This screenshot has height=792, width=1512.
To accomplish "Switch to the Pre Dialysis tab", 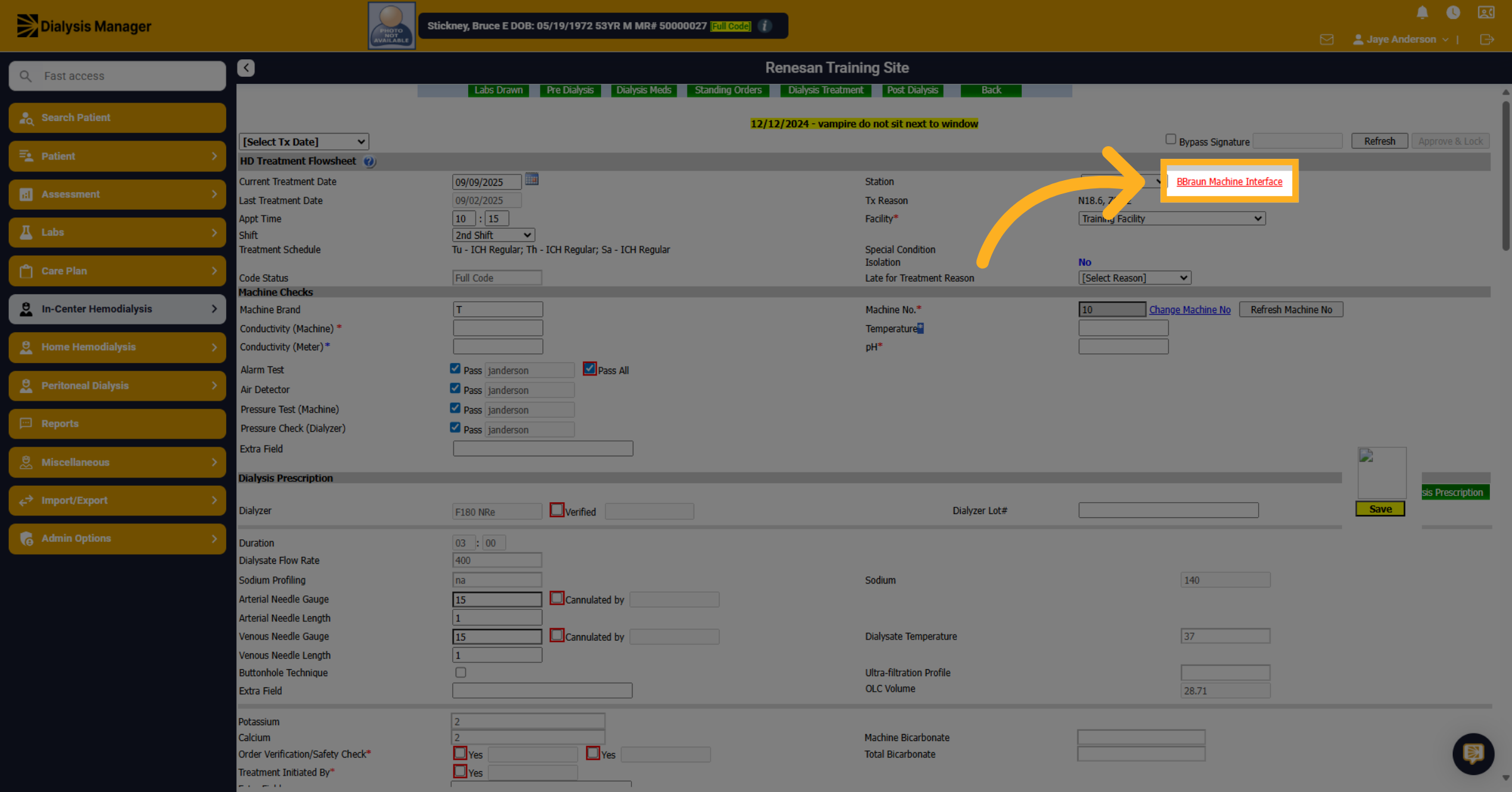I will [570, 90].
